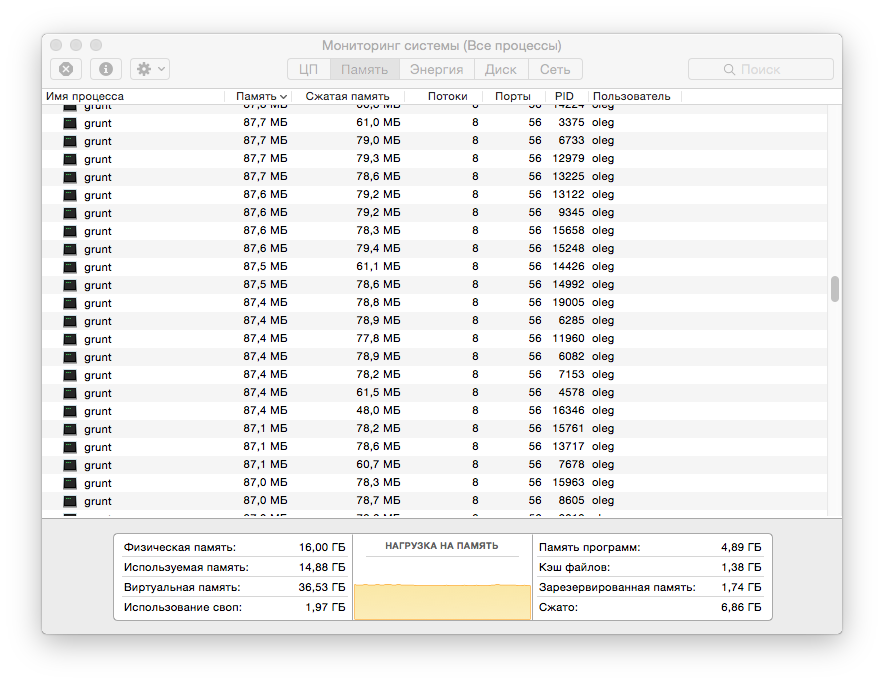This screenshot has height=684, width=884.
Task: Sort by Пользователь column header
Action: (631, 96)
